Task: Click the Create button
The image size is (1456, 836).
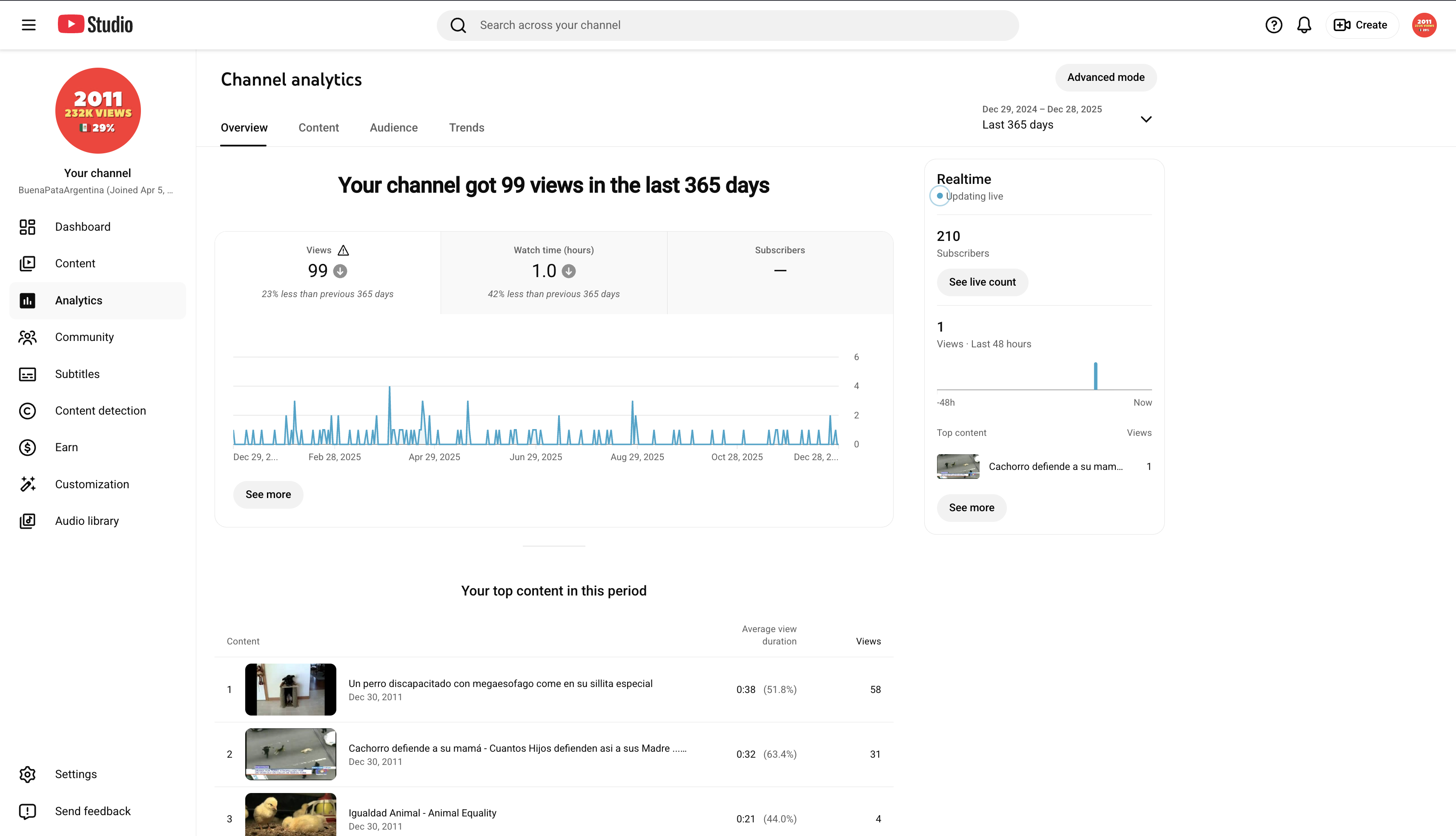Action: [x=1361, y=25]
